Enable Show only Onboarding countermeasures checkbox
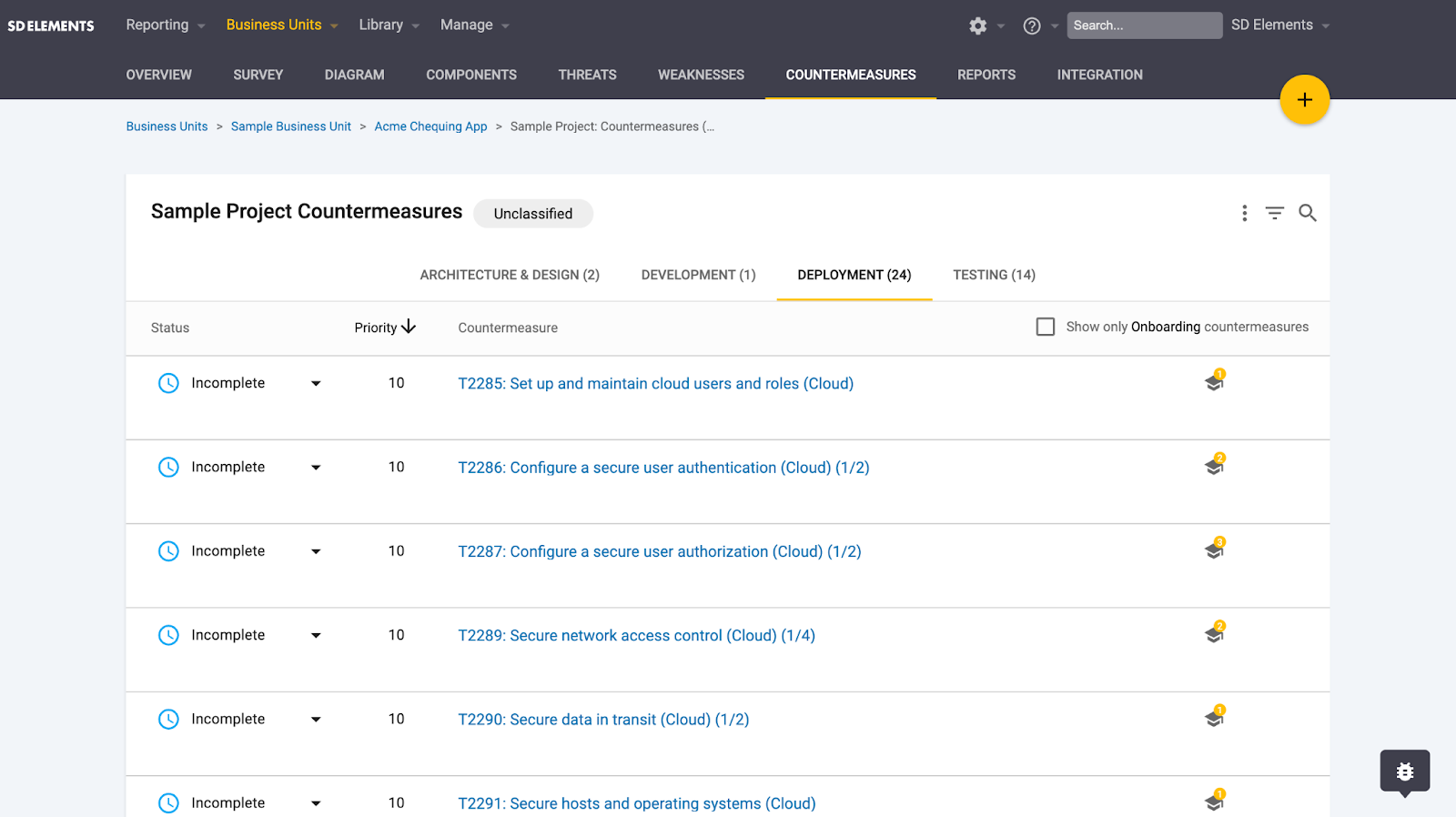Image resolution: width=1456 pixels, height=817 pixels. [1046, 327]
